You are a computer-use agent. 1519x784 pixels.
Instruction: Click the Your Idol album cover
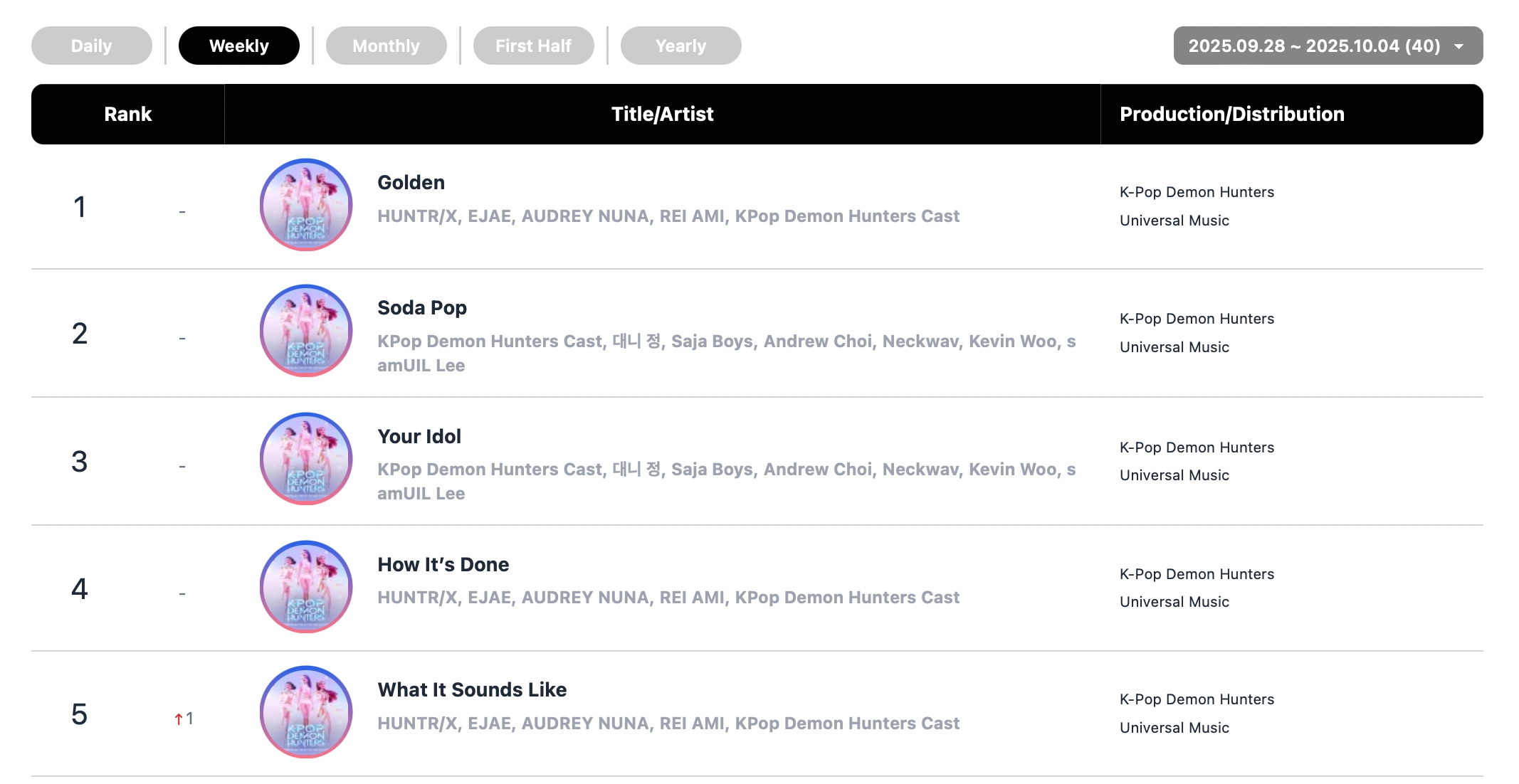pyautogui.click(x=306, y=459)
